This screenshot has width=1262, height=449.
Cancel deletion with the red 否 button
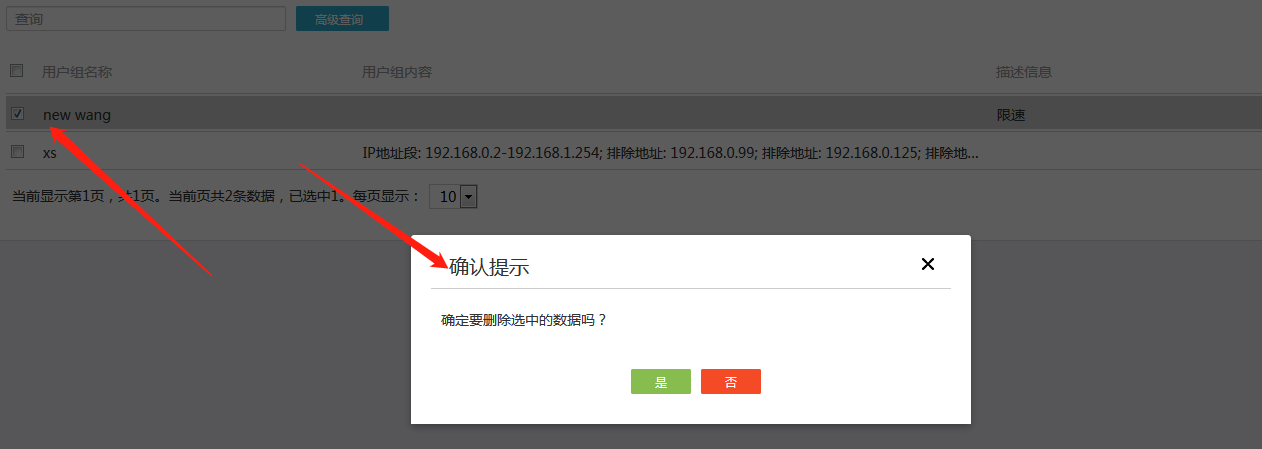(731, 382)
